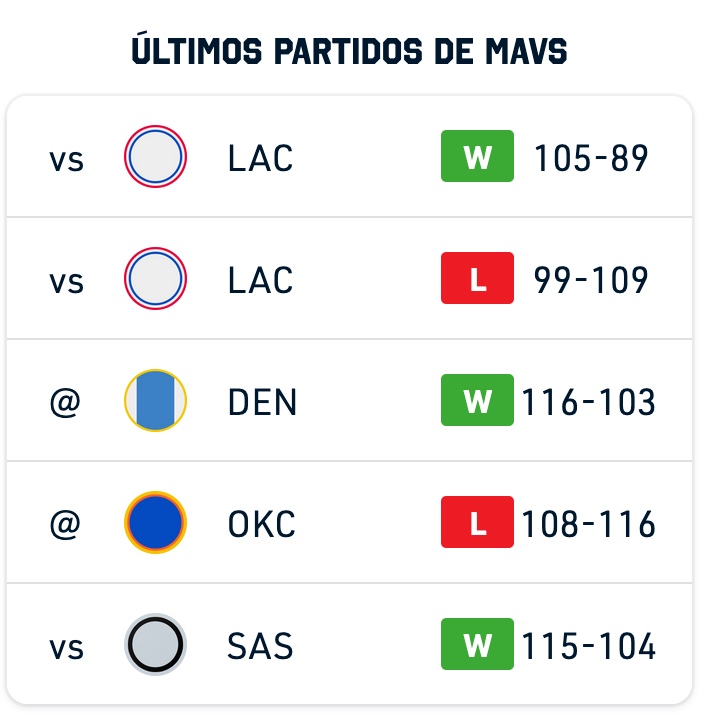This screenshot has height=718, width=702.
Task: Click the Clippers logo in the 105-89 row
Action: click(x=155, y=157)
